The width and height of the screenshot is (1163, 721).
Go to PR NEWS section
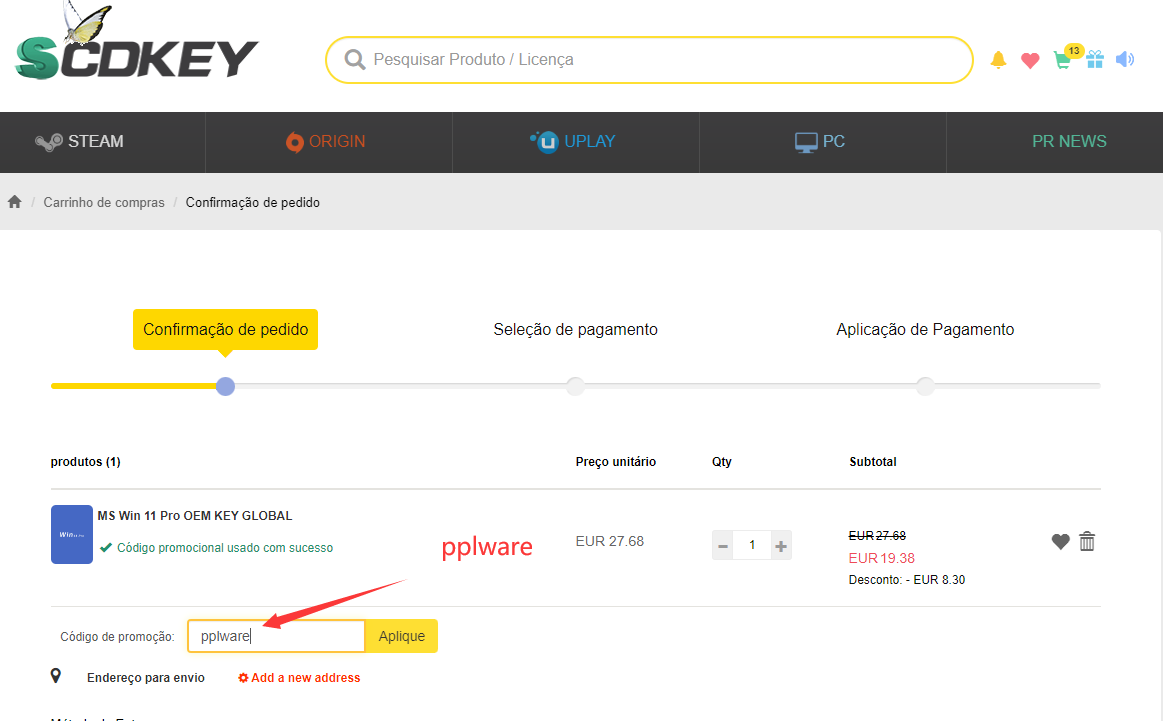click(1069, 142)
